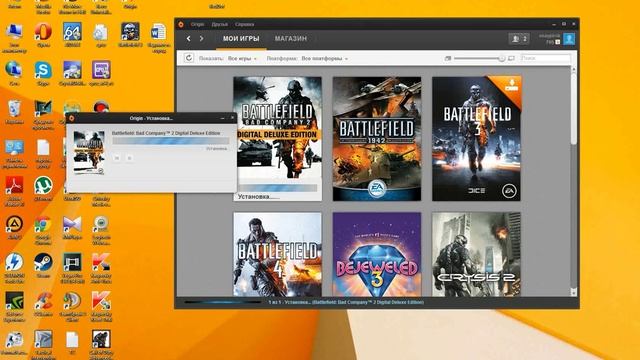Select the Battlefield 1942 game cover
The height and width of the screenshot is (360, 640).
click(x=377, y=139)
